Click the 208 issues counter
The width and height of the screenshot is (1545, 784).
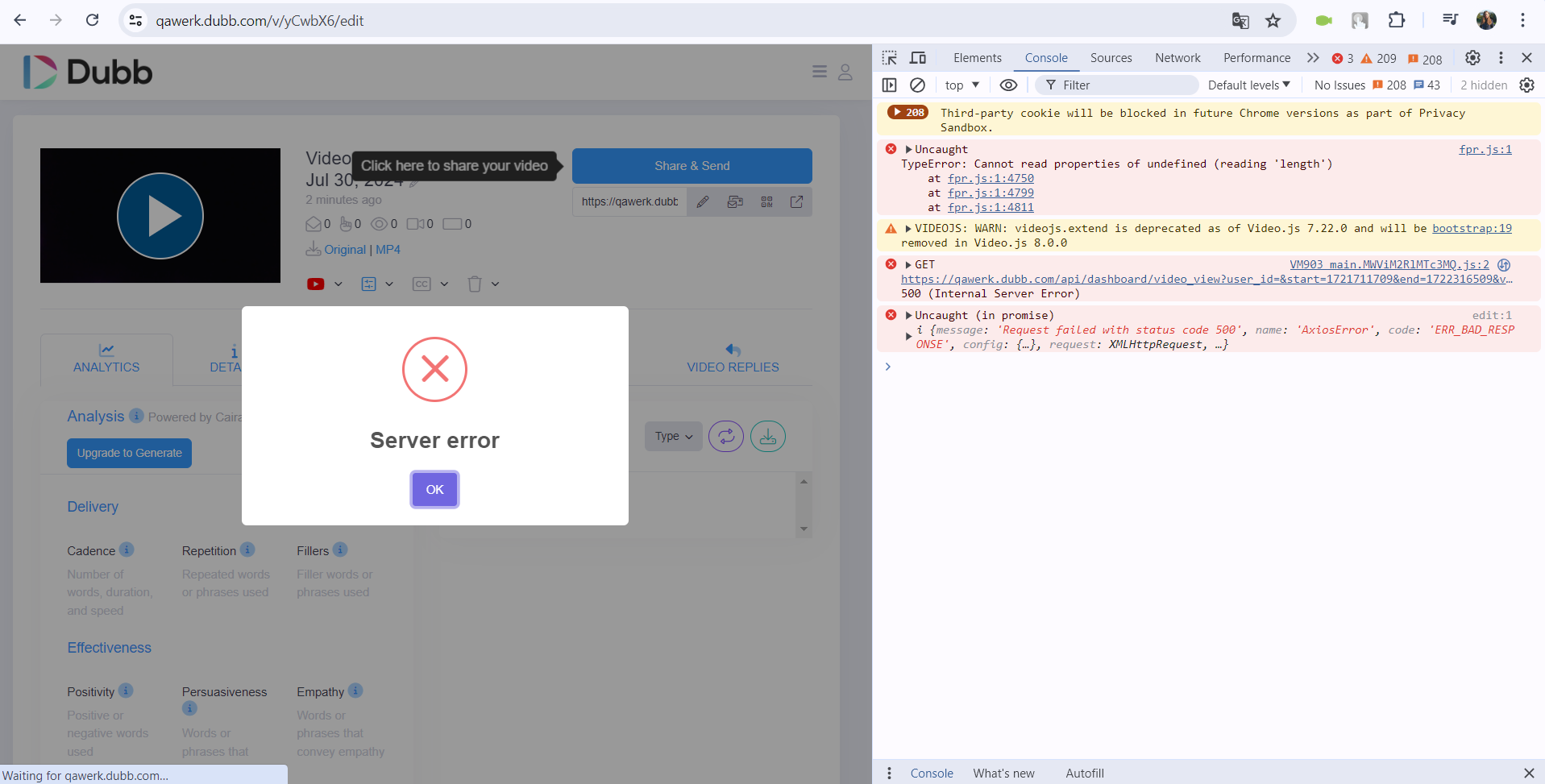point(1389,85)
